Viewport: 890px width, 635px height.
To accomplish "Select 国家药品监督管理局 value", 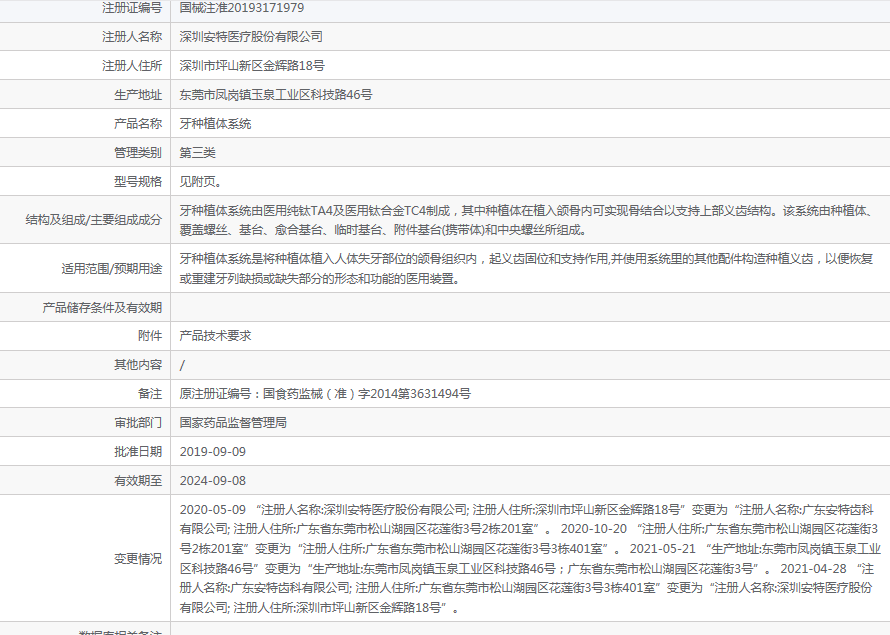I will coord(233,423).
